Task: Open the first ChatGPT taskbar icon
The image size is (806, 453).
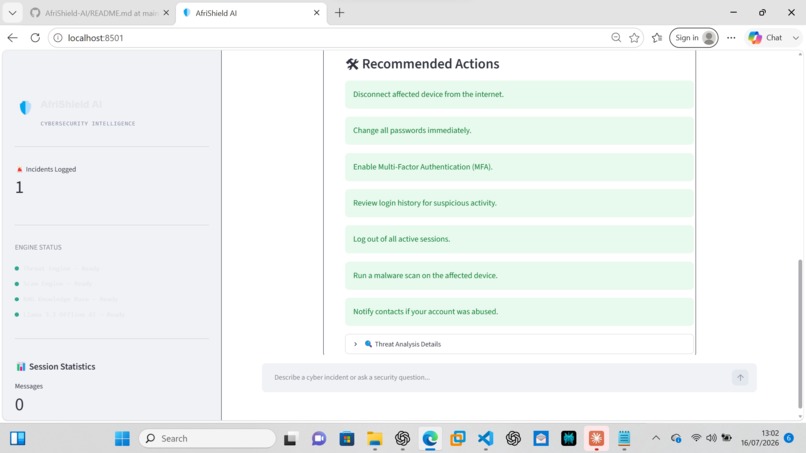Action: pos(402,439)
